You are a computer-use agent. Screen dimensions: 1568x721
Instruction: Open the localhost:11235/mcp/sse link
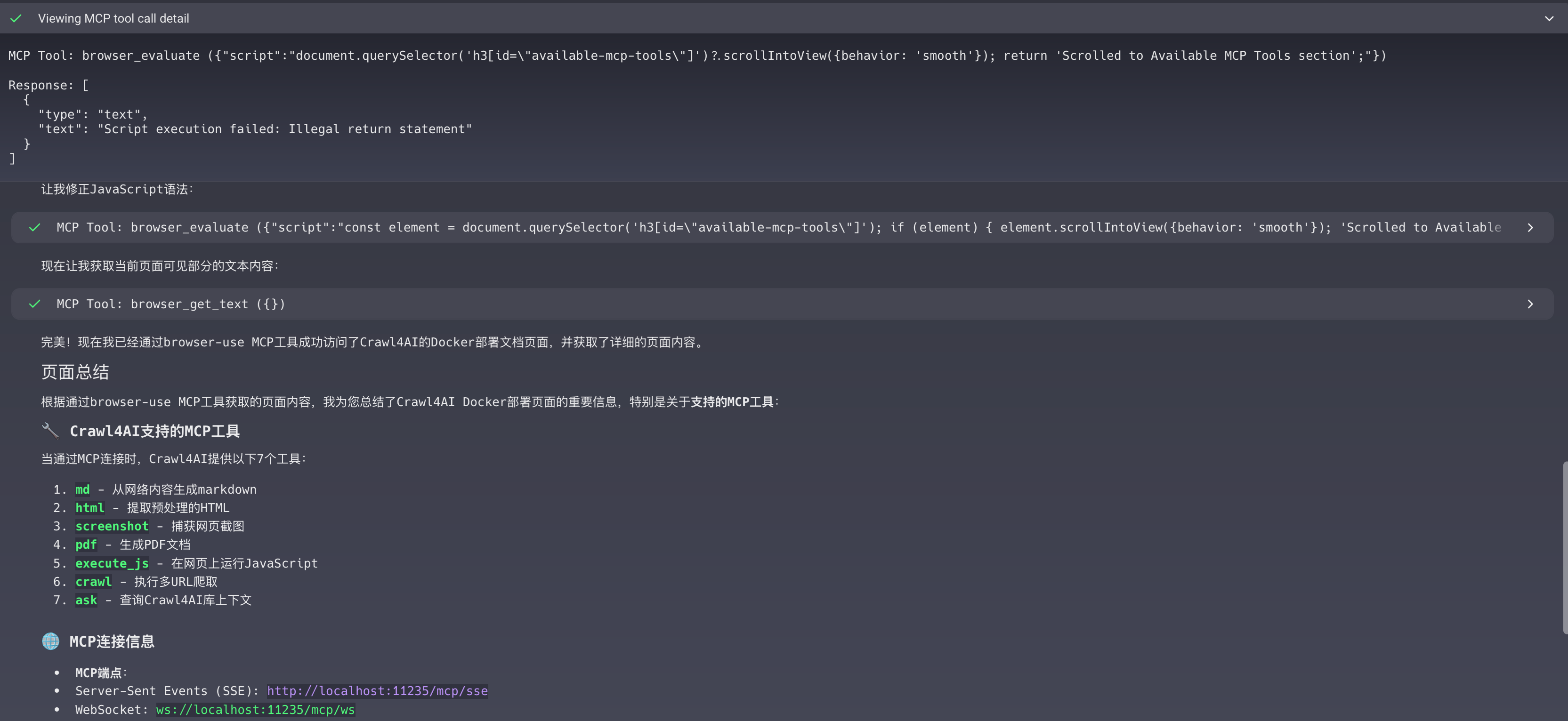[377, 691]
